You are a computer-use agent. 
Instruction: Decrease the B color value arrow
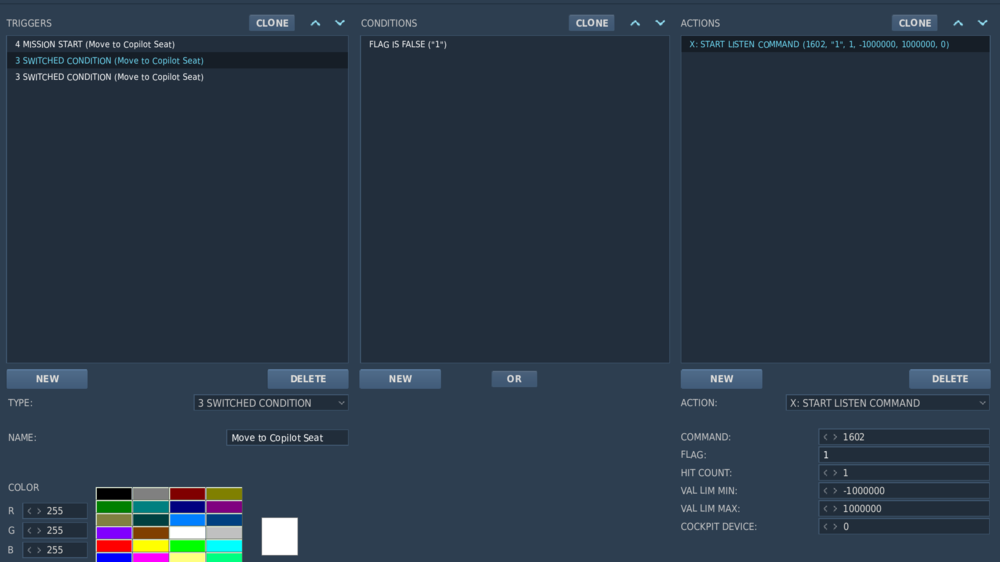point(29,549)
